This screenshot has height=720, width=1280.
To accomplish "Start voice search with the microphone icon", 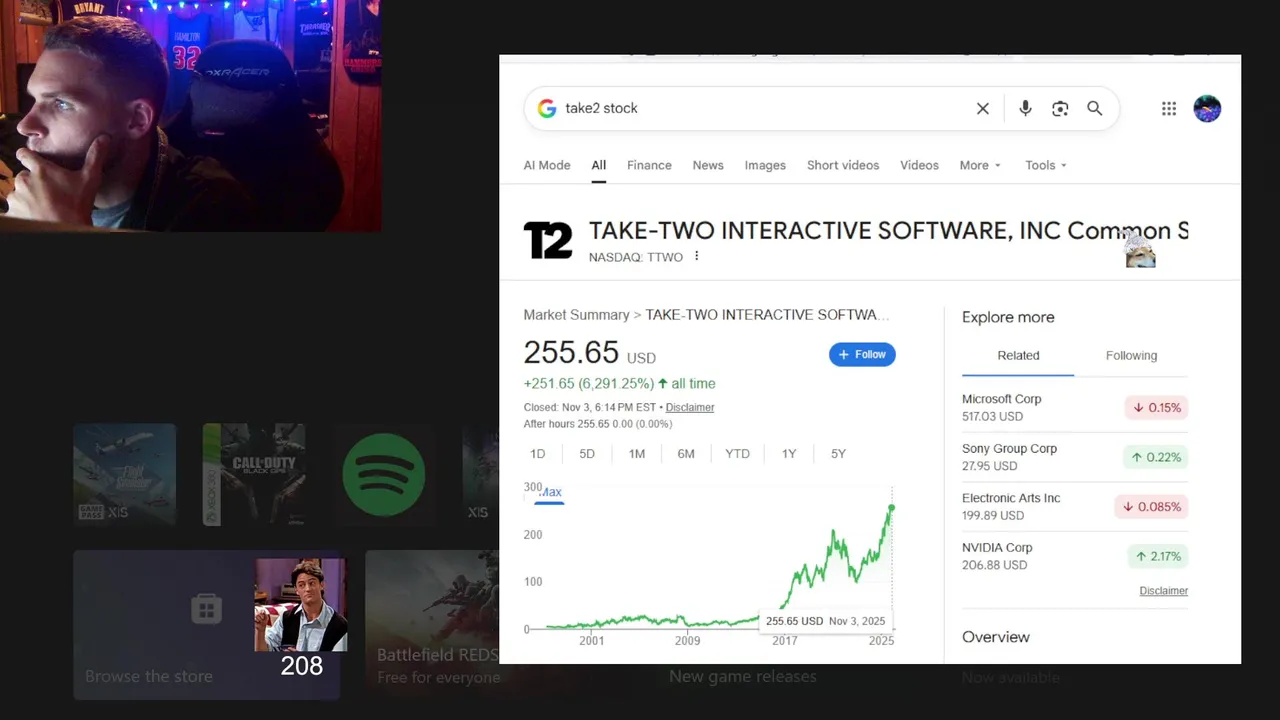I will [x=1025, y=108].
